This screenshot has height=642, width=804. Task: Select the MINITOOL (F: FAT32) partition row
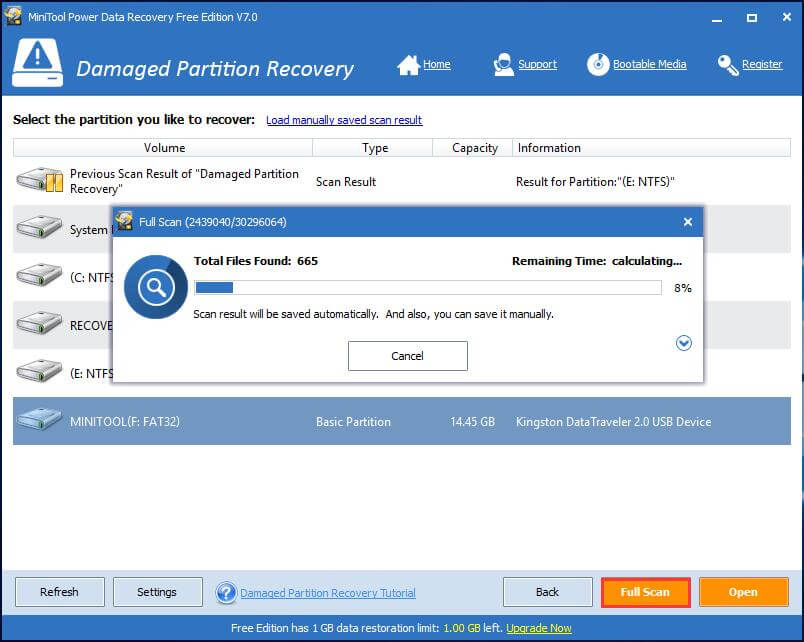pos(400,421)
